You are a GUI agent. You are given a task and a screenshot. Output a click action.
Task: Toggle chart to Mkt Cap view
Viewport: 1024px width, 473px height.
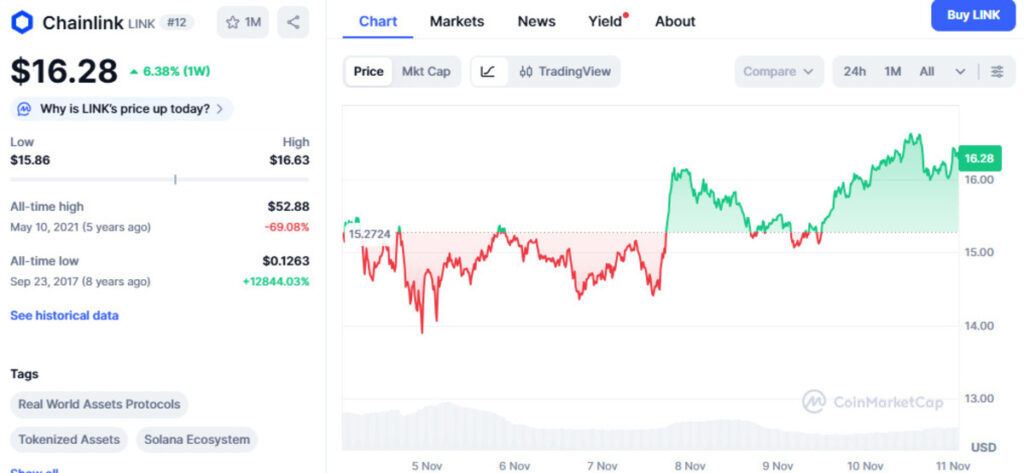(x=425, y=71)
